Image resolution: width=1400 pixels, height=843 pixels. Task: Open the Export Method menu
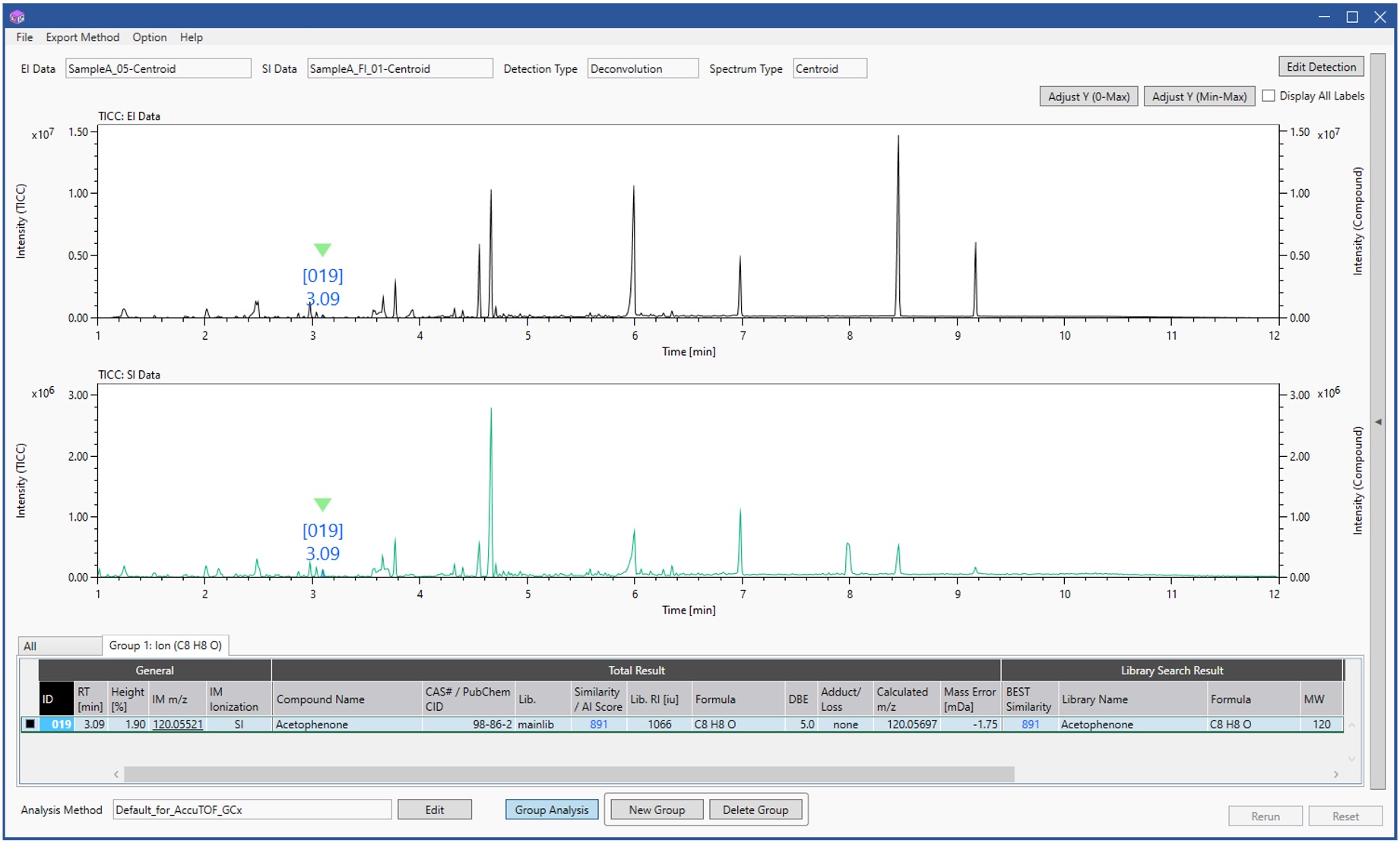[82, 37]
